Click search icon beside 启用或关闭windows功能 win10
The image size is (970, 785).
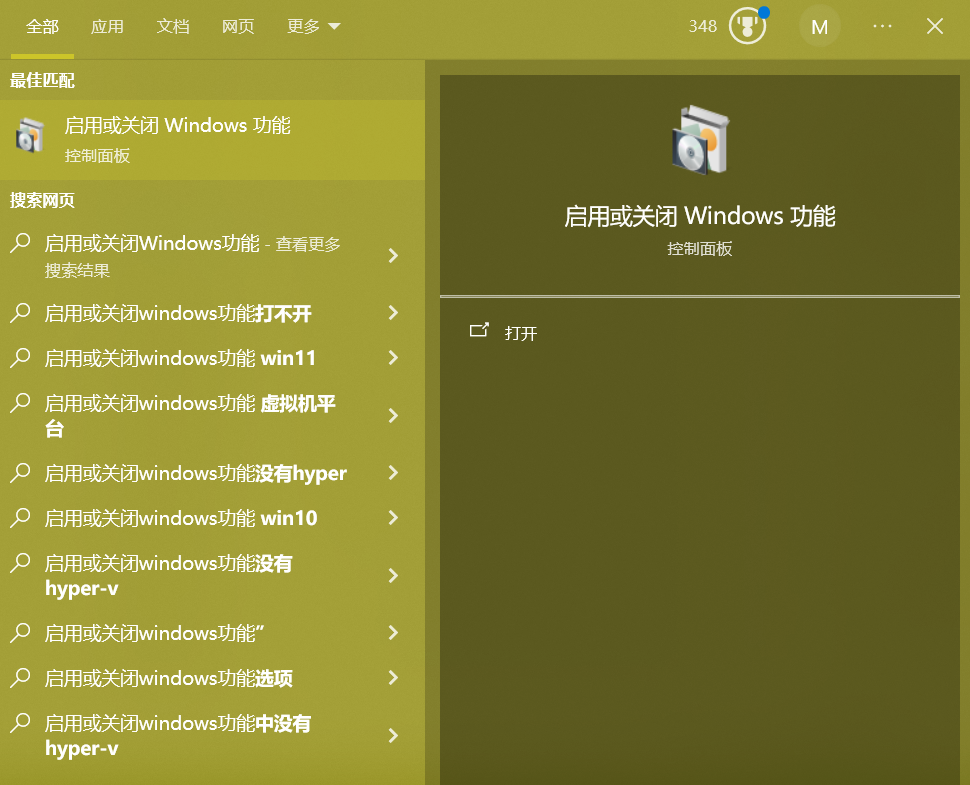coord(20,517)
